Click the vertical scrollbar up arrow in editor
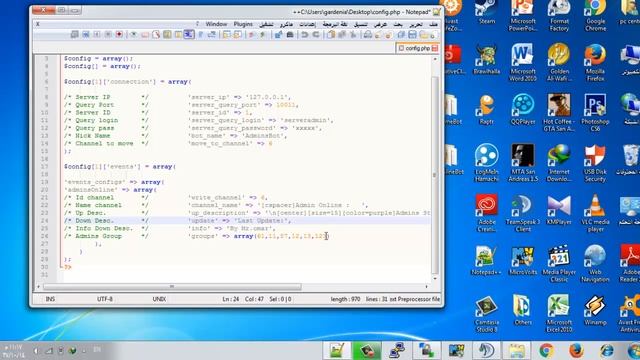This screenshot has width=640, height=360. coord(435,59)
